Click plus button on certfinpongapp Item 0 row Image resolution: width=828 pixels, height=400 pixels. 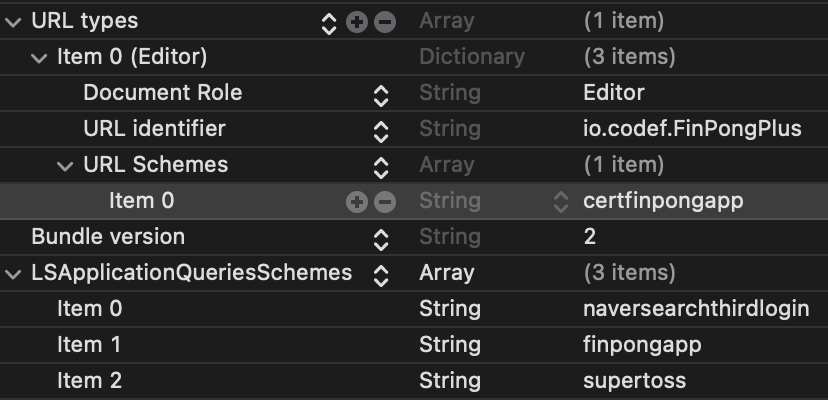pos(356,201)
